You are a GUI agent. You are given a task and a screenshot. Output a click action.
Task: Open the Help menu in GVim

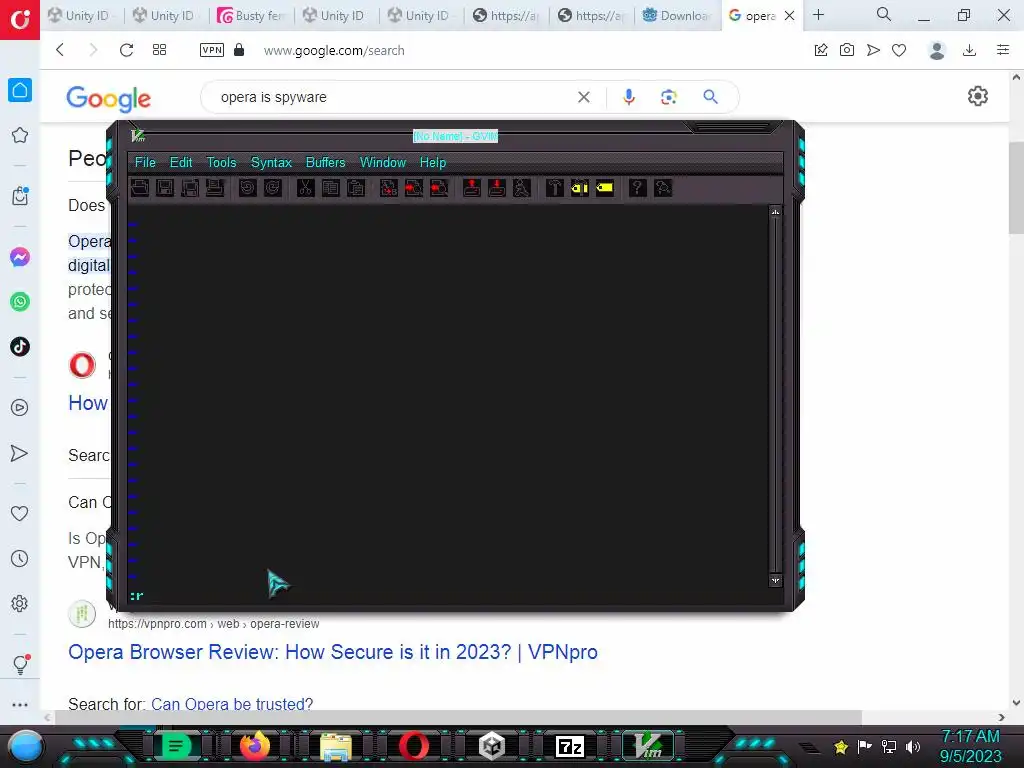[x=432, y=163]
